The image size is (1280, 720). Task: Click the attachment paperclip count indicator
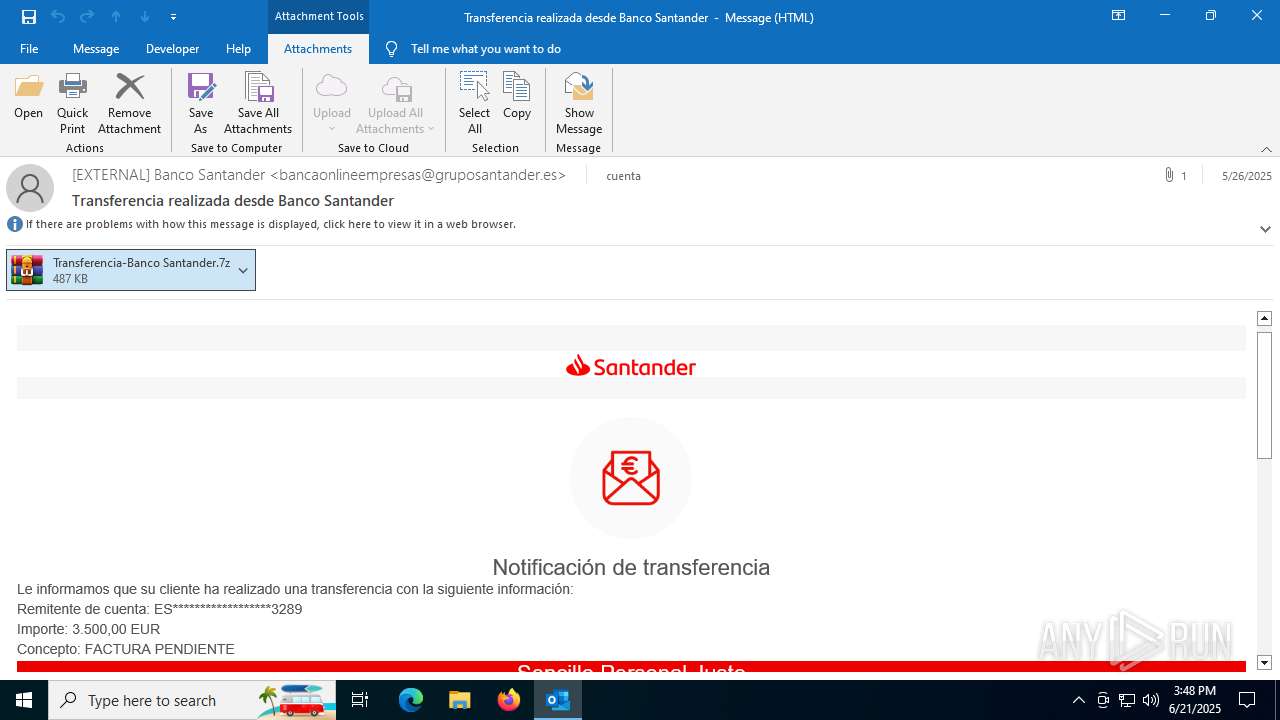[1175, 175]
